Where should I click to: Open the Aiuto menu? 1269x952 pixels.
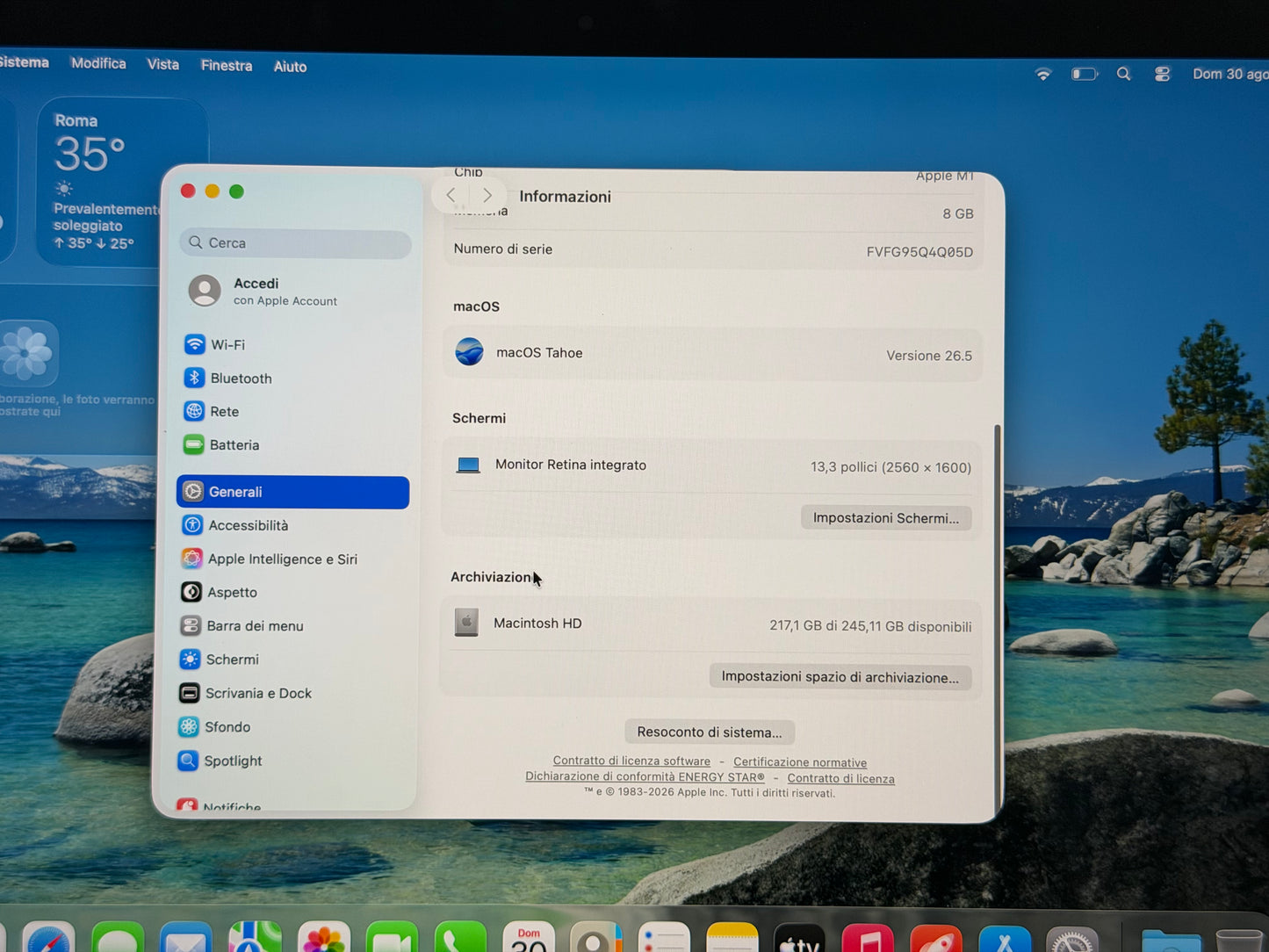tap(290, 67)
